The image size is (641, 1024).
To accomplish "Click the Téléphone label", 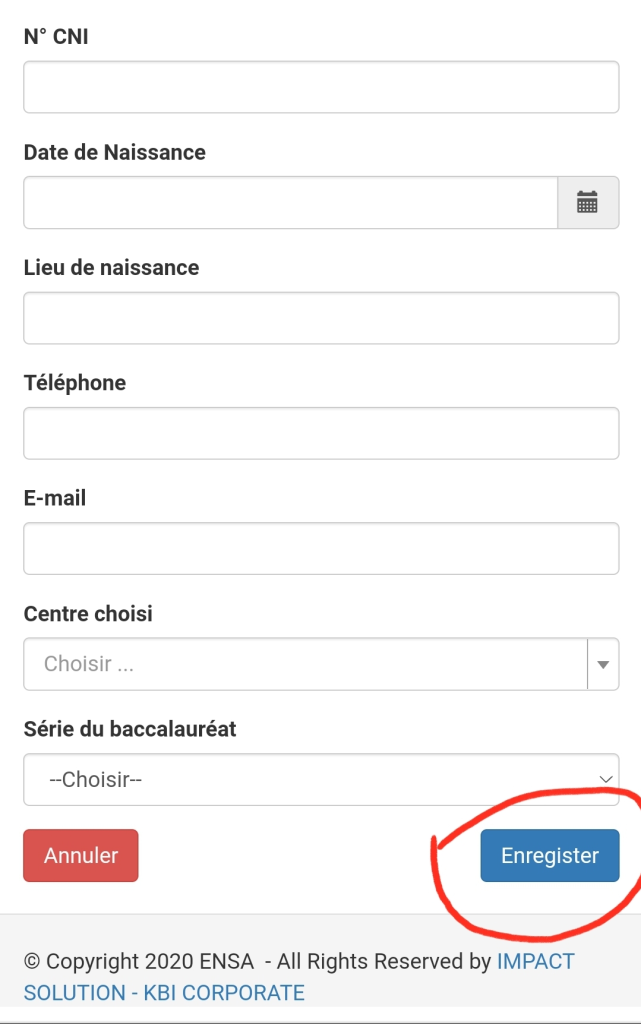I will 75,383.
